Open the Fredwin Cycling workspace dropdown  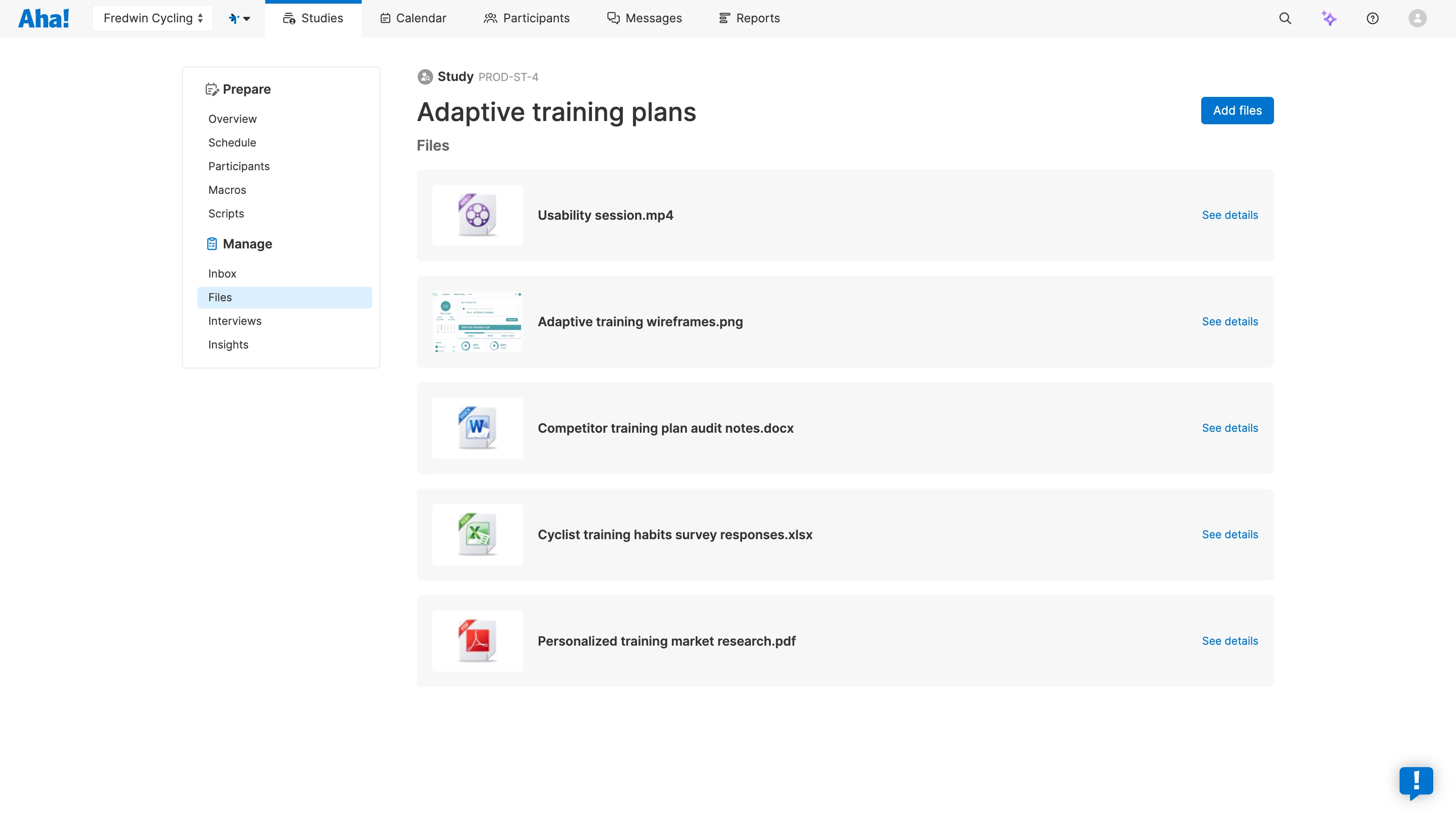[152, 18]
